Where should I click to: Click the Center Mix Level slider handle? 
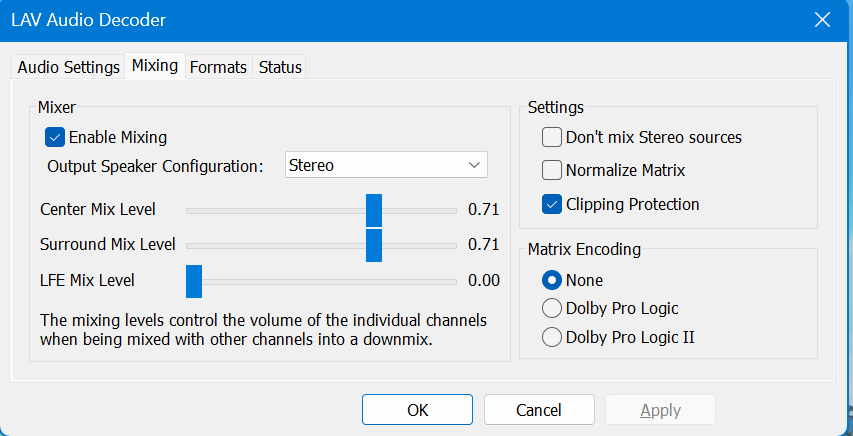point(374,210)
